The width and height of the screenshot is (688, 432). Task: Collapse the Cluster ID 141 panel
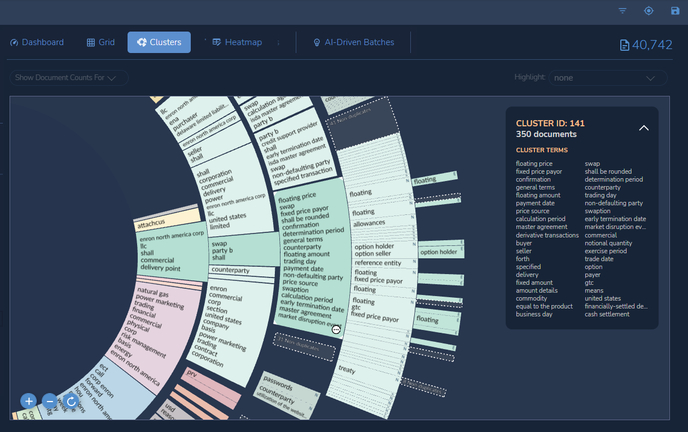[x=644, y=128]
